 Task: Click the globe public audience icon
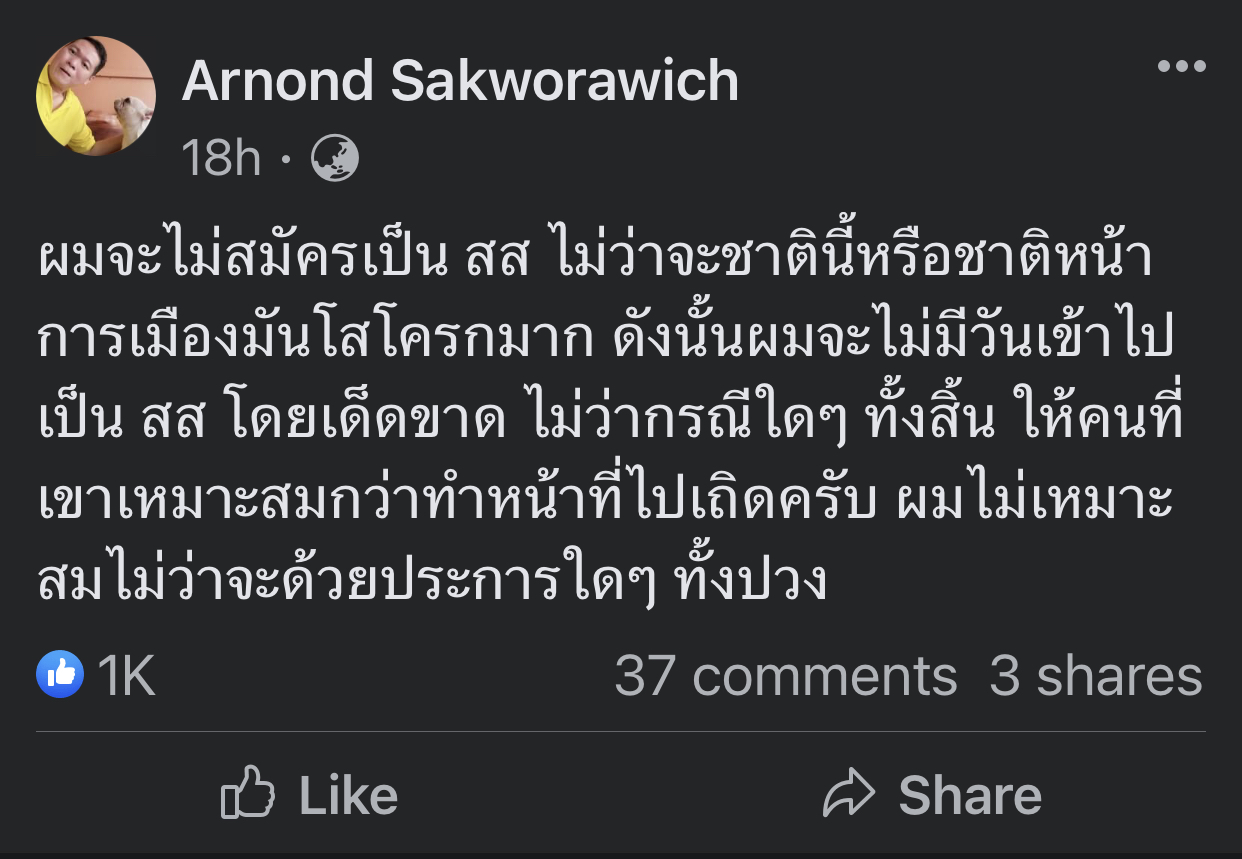335,159
